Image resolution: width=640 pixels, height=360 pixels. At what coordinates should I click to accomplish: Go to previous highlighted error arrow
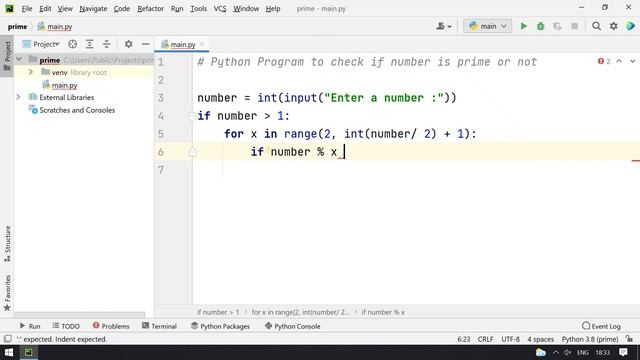619,61
